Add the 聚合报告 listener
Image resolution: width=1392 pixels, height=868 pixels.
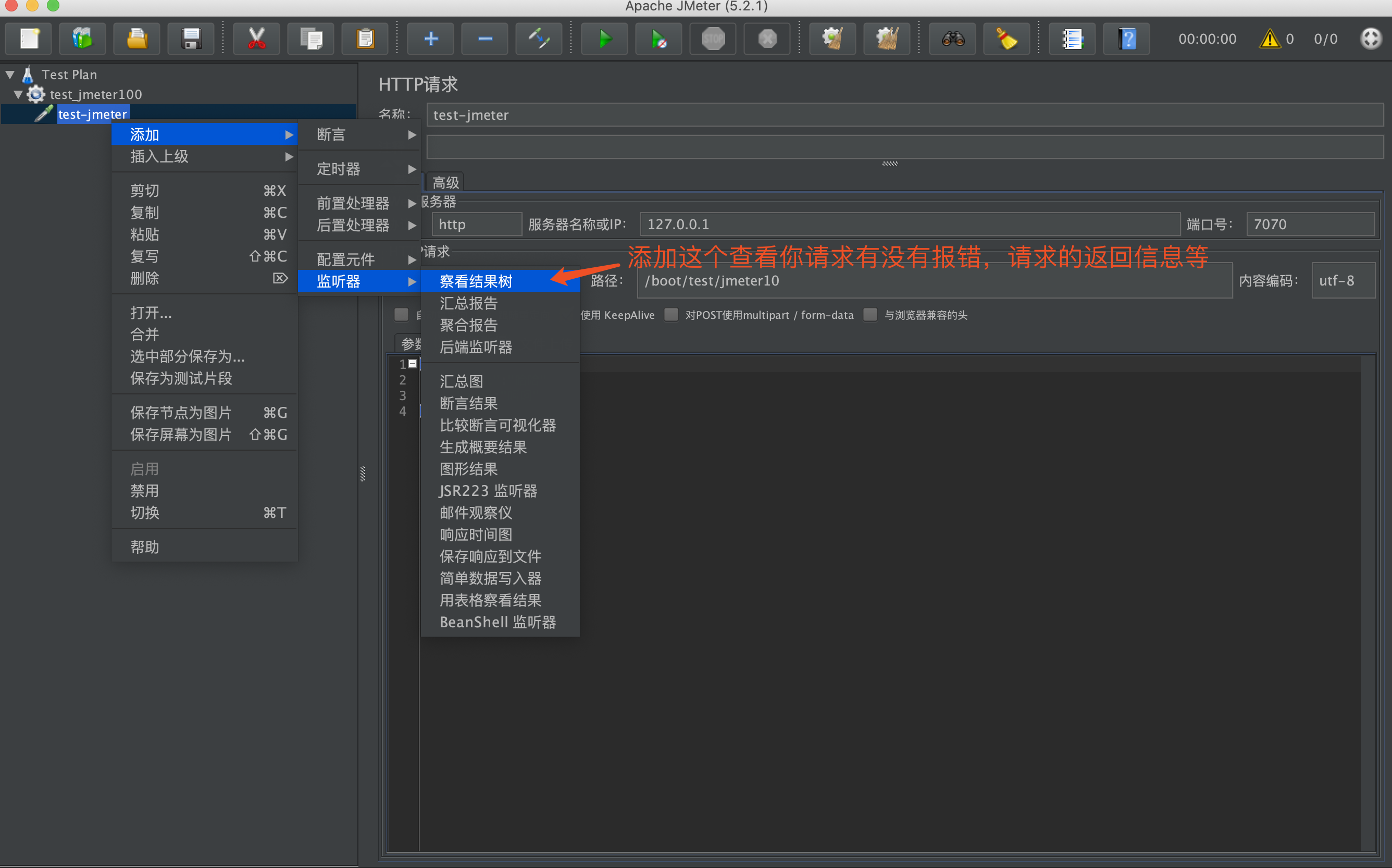tap(501, 325)
